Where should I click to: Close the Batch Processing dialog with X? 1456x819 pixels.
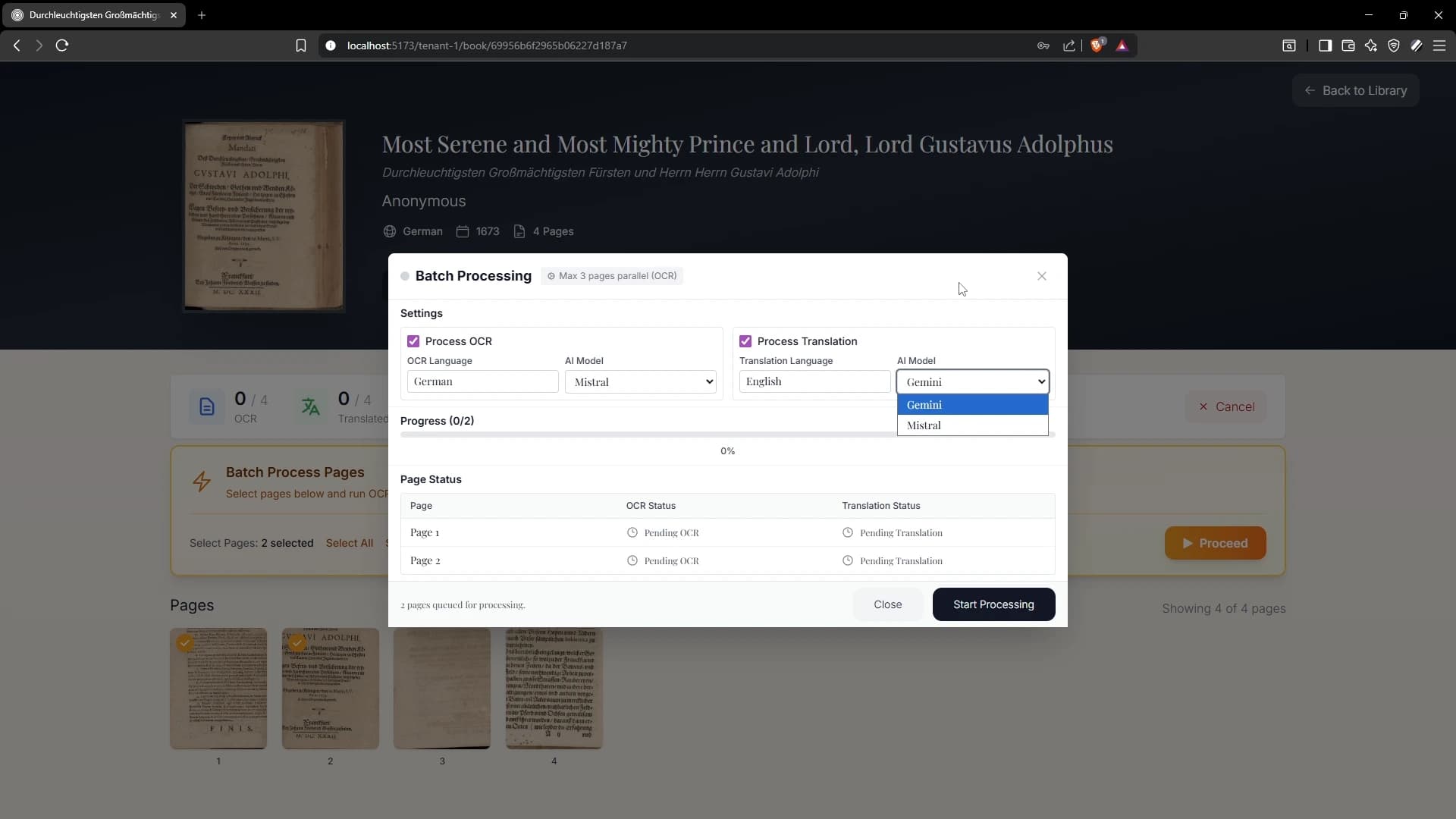click(x=1042, y=276)
